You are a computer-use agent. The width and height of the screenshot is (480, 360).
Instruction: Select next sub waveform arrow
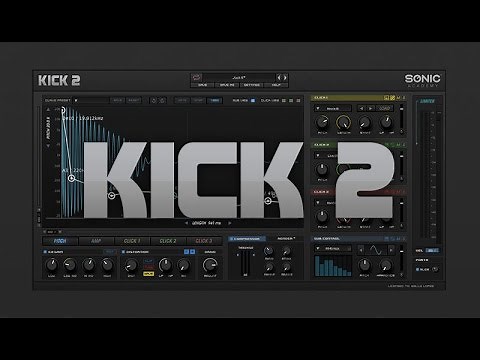(391, 249)
